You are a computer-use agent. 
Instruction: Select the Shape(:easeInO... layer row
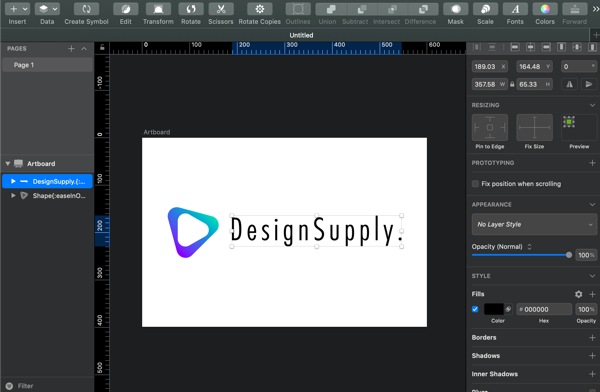[x=47, y=196]
